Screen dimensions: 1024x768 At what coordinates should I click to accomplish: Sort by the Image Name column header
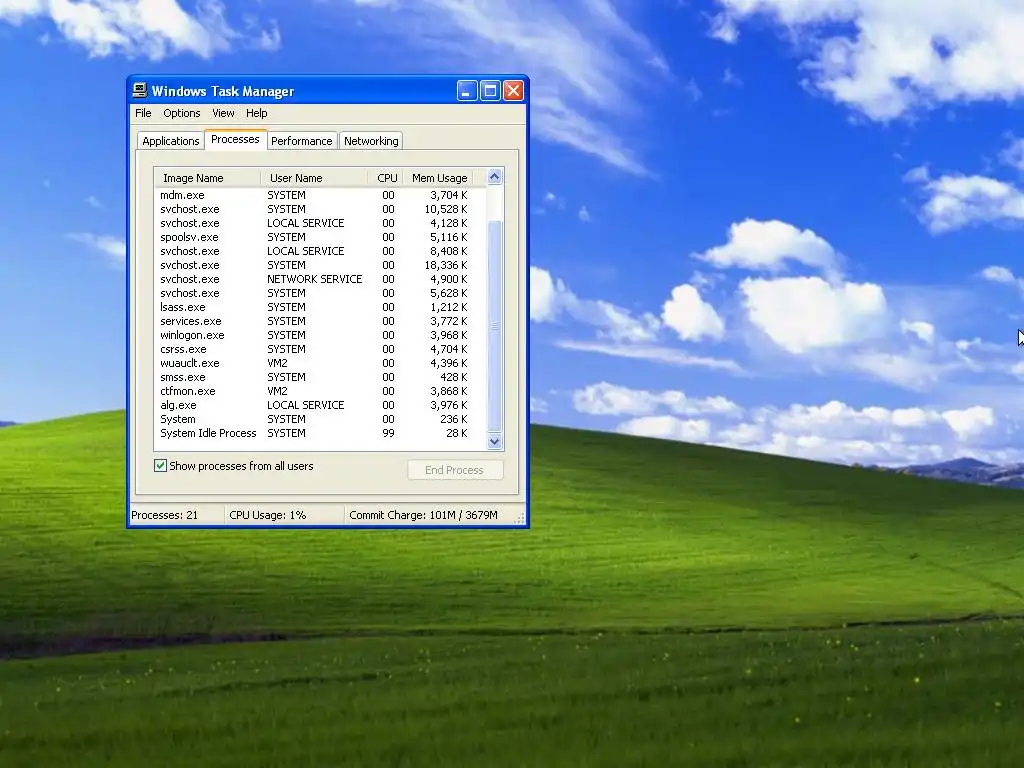pos(208,178)
